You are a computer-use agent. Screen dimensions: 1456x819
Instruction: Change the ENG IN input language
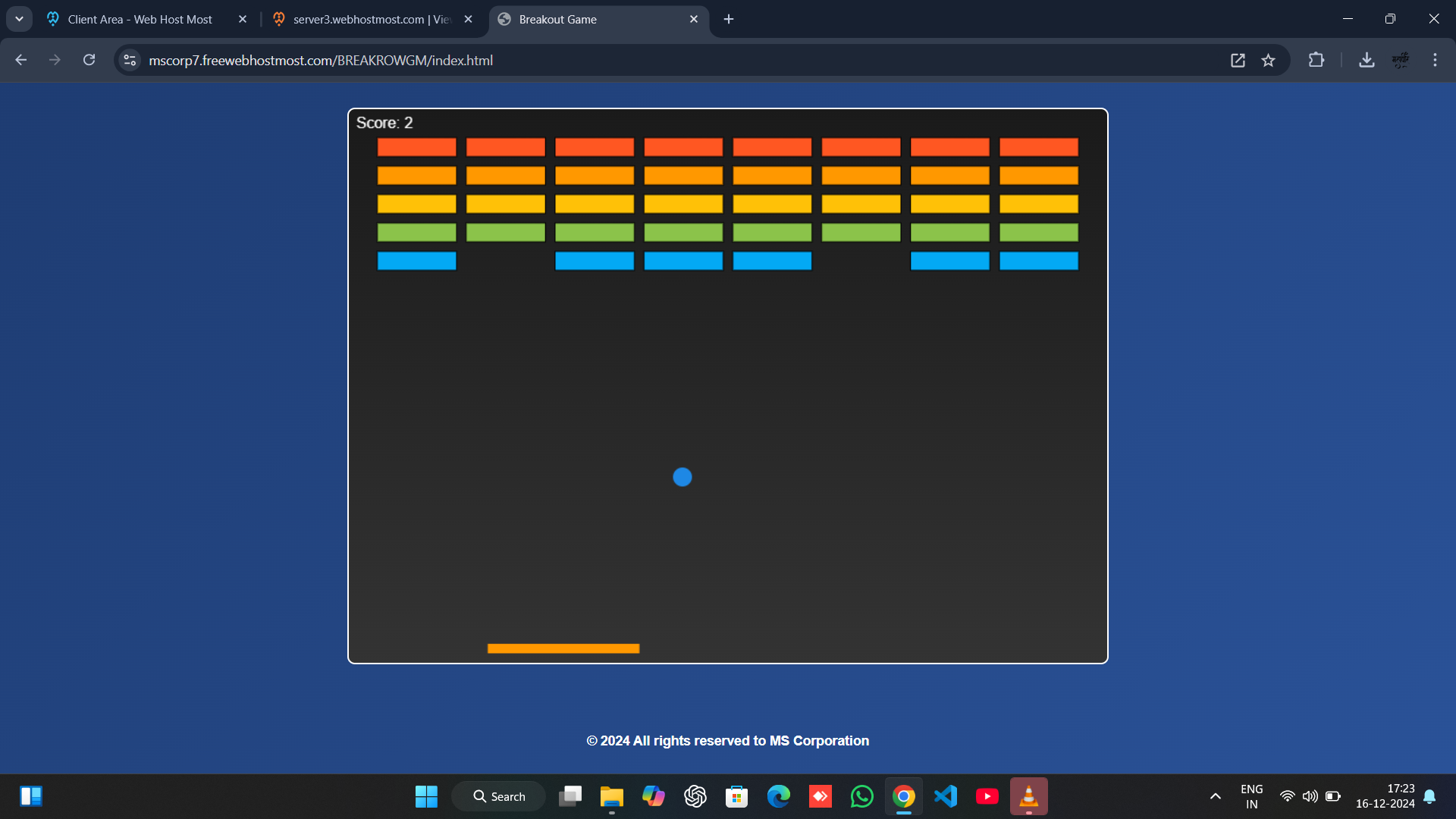1252,796
